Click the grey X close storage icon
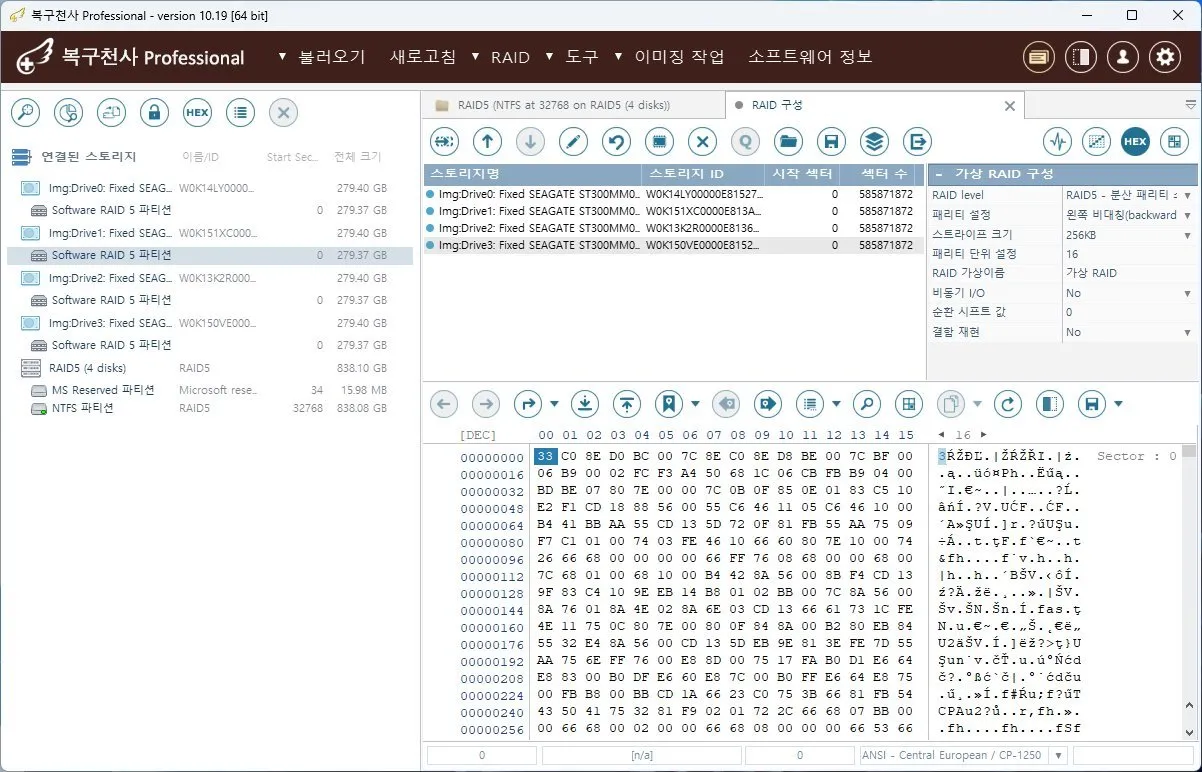 [283, 113]
